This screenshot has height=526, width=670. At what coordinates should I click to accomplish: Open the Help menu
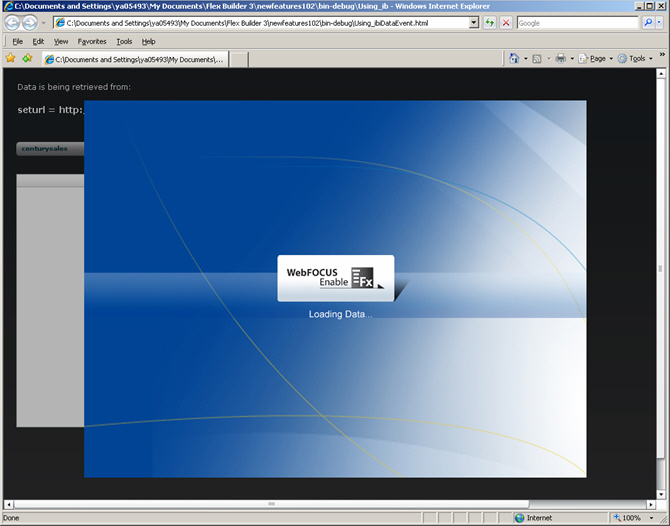(148, 41)
